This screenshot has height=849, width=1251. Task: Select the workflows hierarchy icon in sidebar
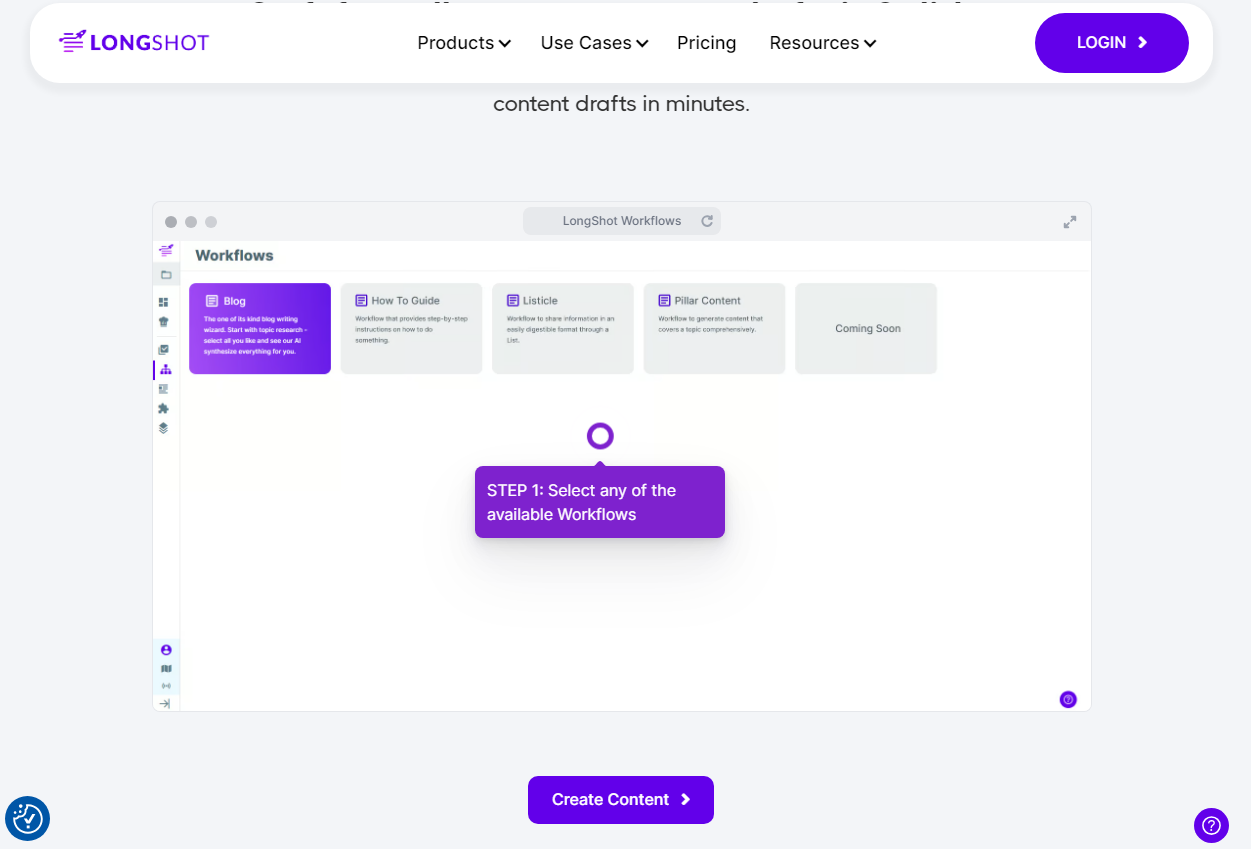click(165, 369)
